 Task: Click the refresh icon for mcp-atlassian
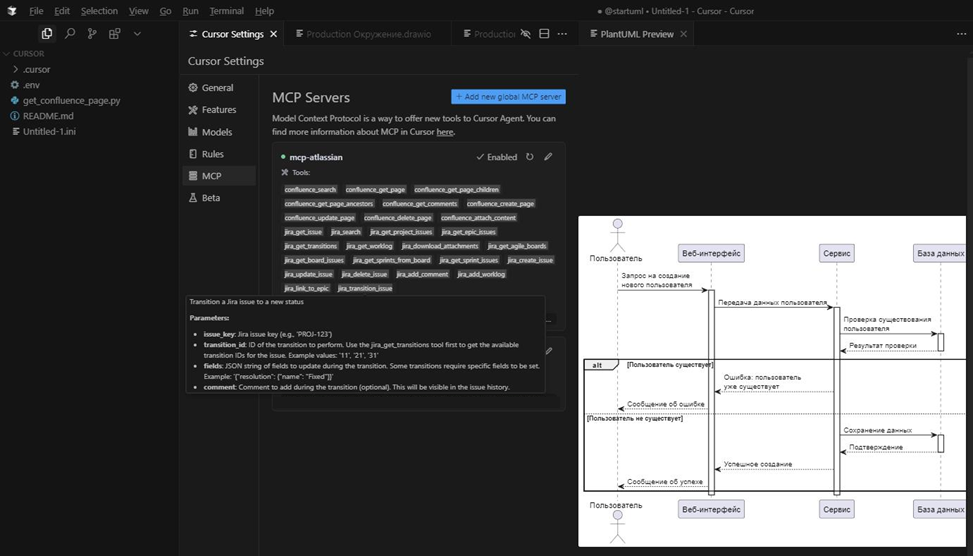(530, 157)
